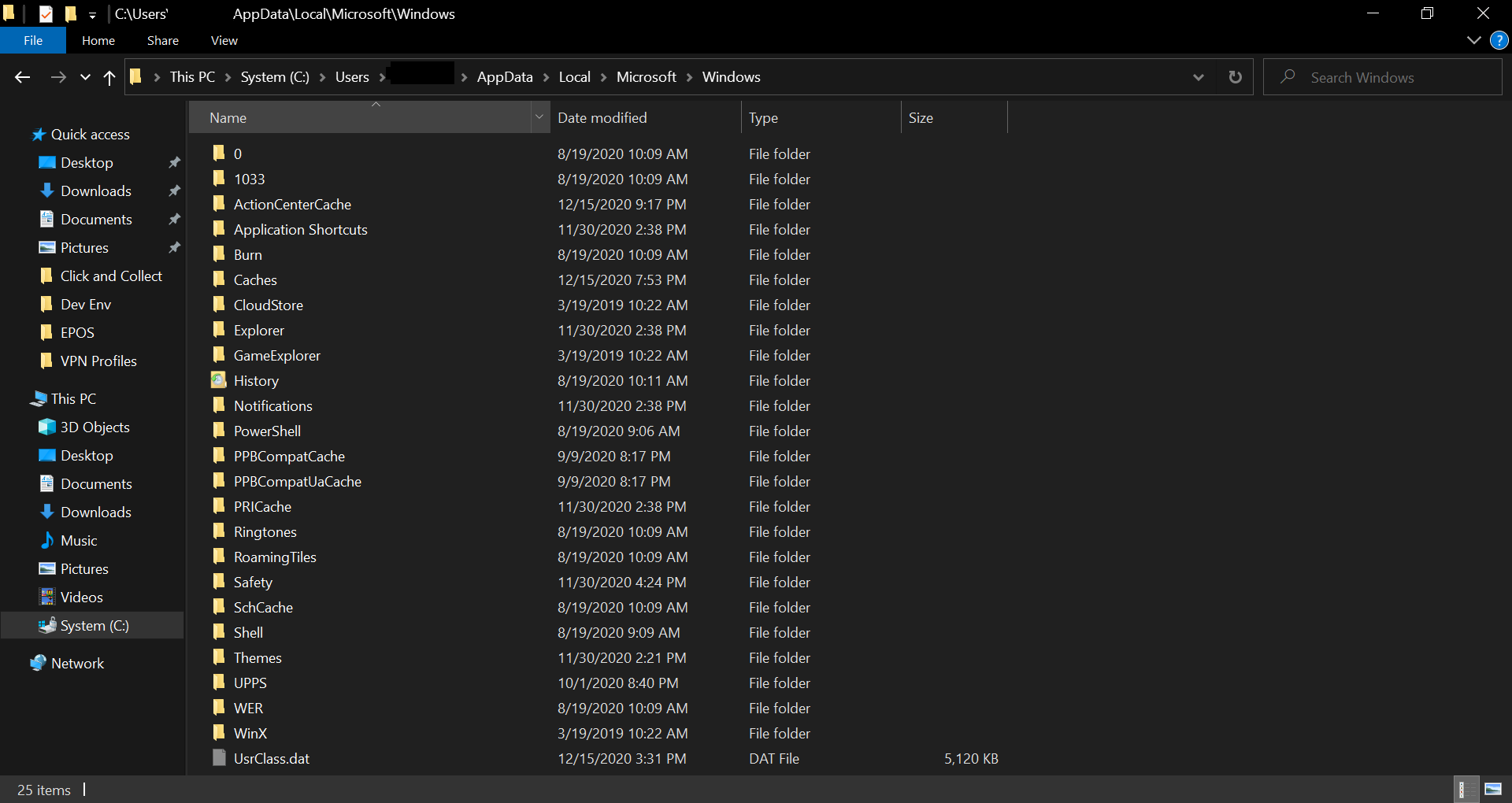Open the File menu
Screen dimensions: 1512x803
pos(33,40)
